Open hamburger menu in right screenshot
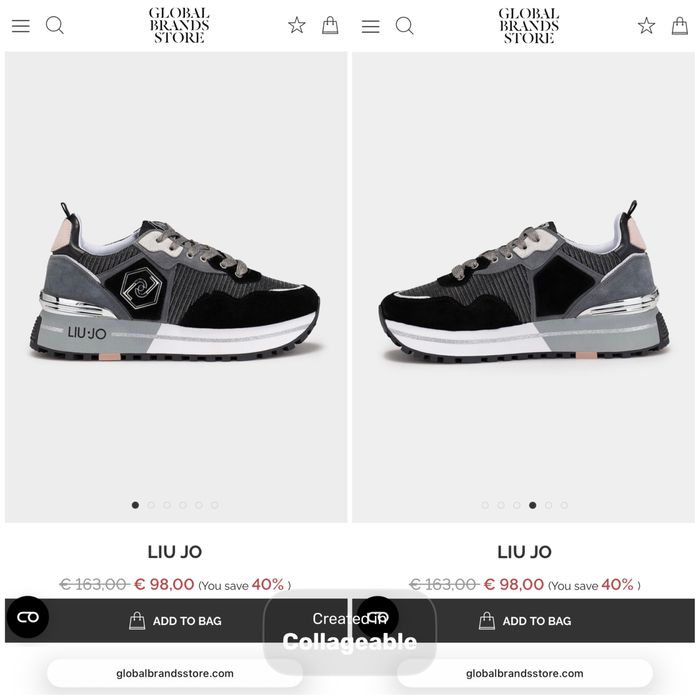Viewport: 700px width, 700px height. coord(371,26)
